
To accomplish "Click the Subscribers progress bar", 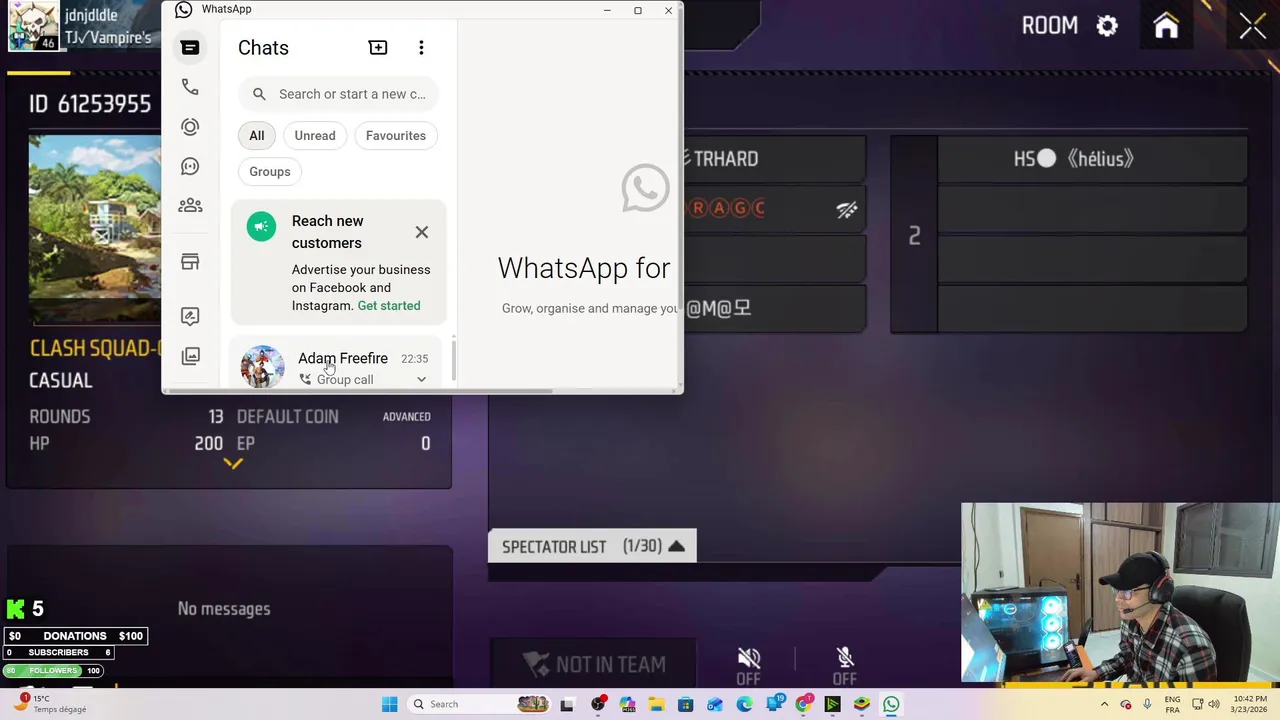I will (59, 653).
